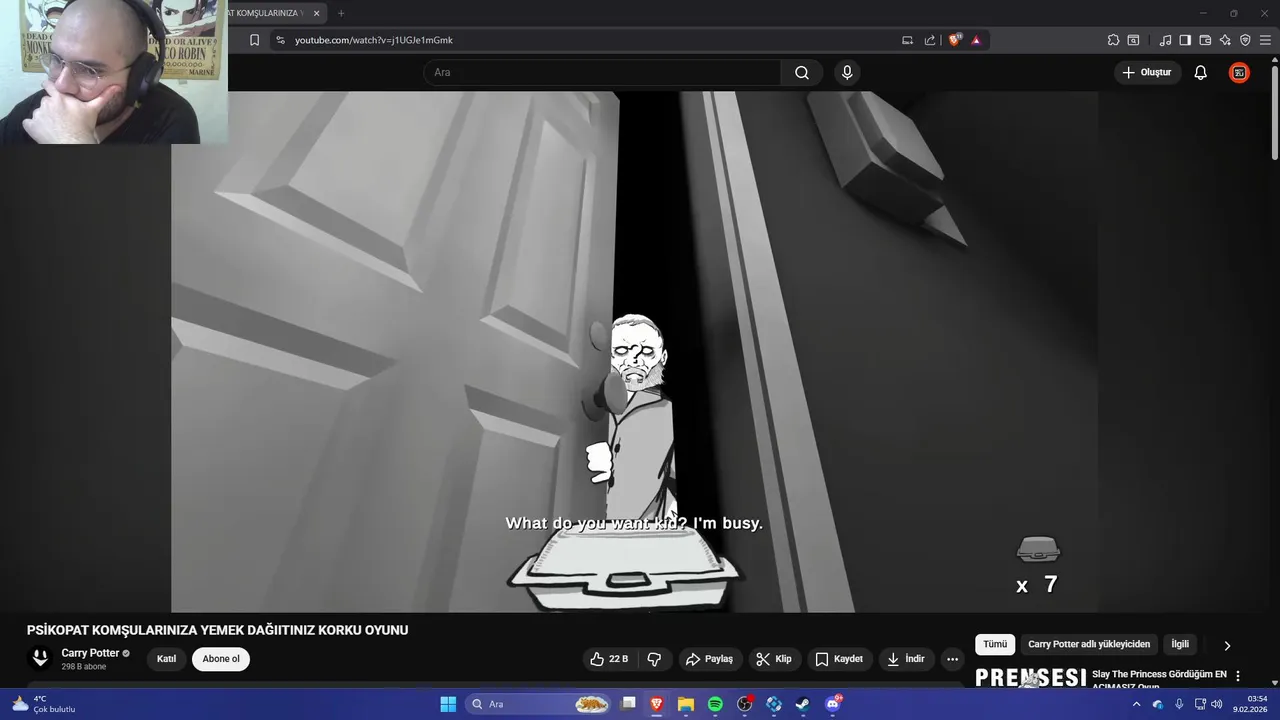The height and width of the screenshot is (720, 1280).
Task: Close the current YouTube browser tab
Action: click(x=317, y=13)
